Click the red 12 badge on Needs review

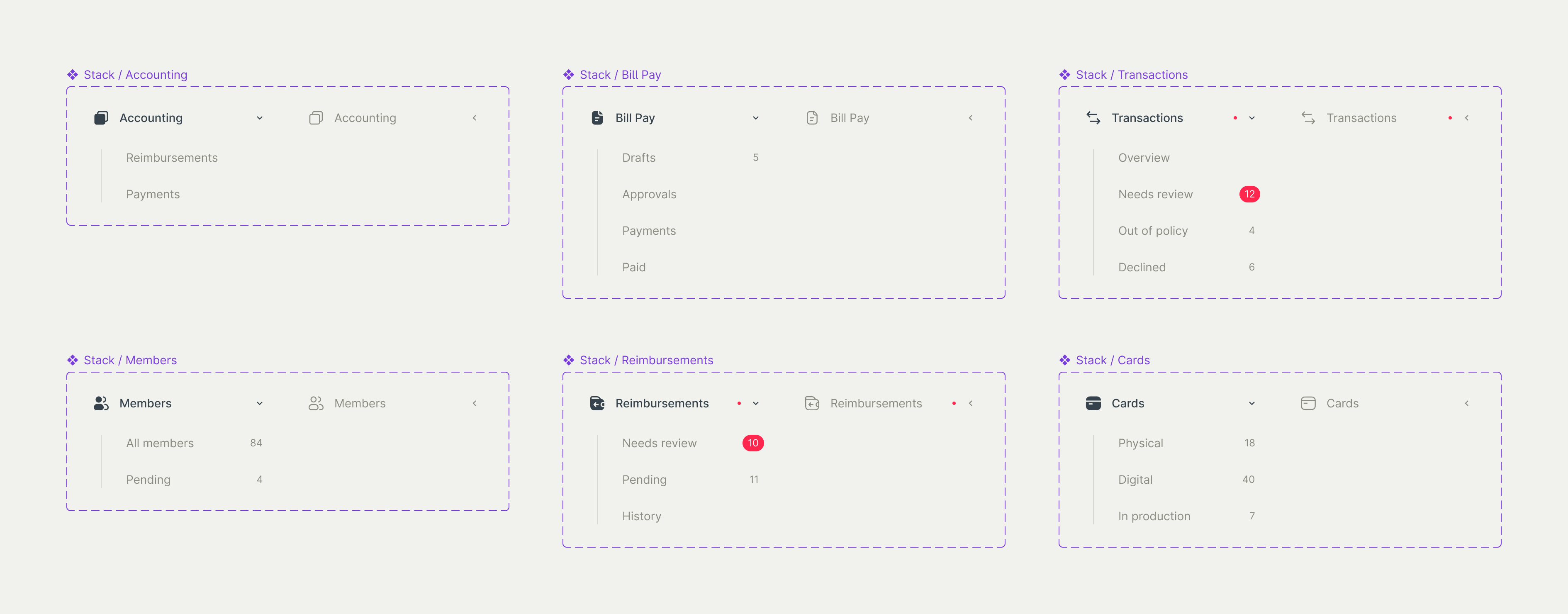coord(1249,194)
